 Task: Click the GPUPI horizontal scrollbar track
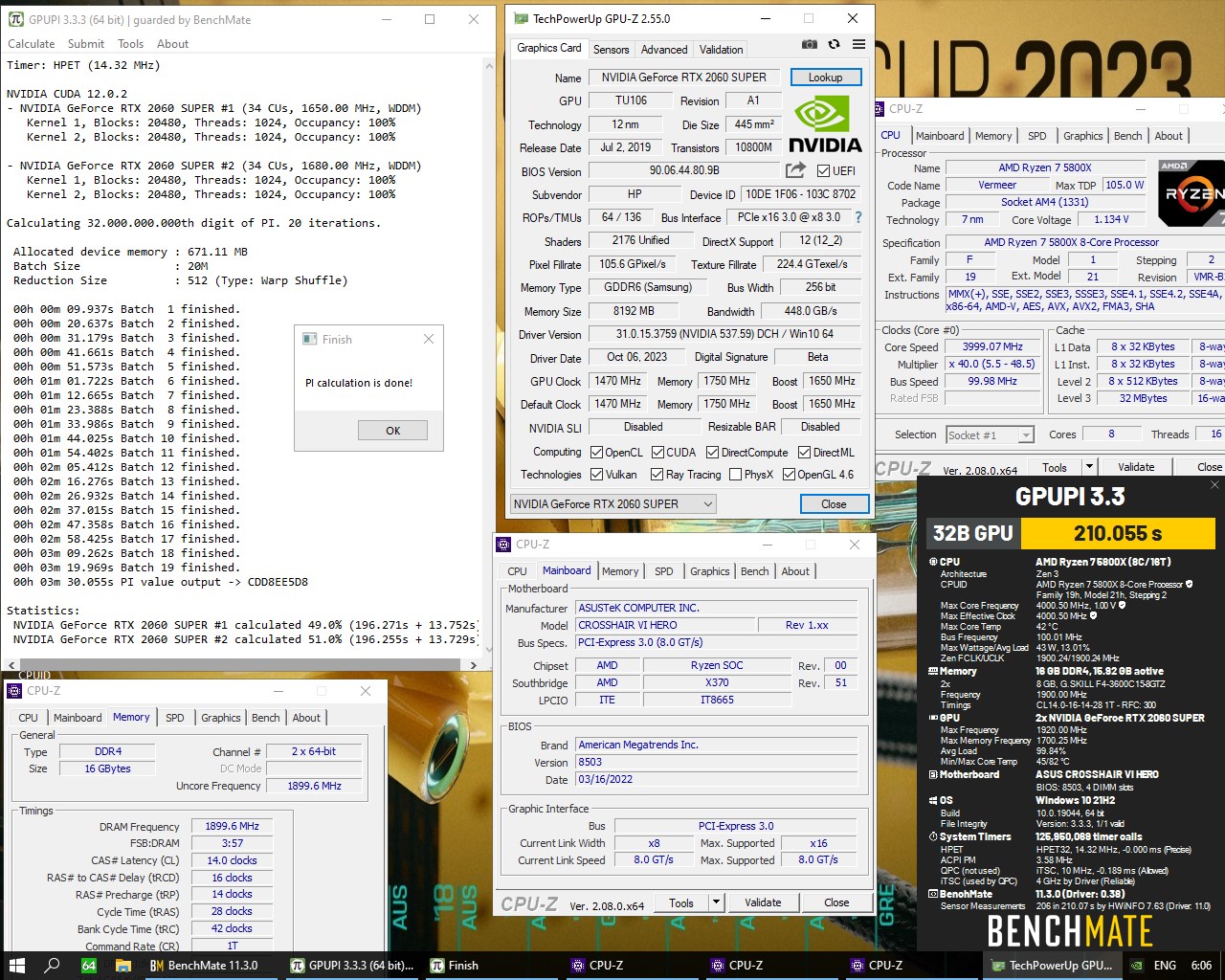tap(242, 664)
